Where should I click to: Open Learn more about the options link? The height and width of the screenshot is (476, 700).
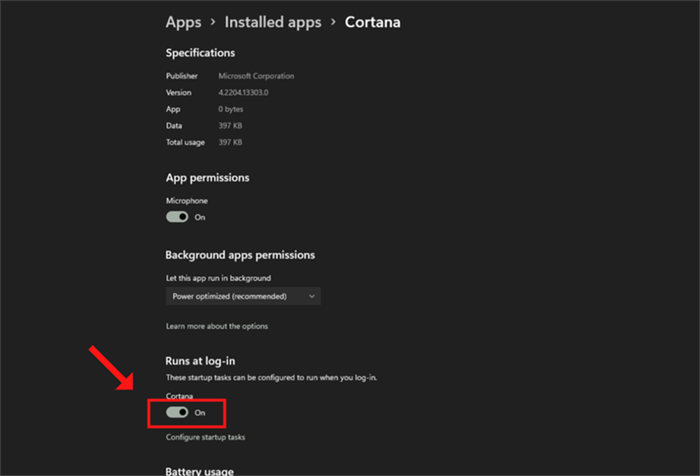click(x=217, y=326)
